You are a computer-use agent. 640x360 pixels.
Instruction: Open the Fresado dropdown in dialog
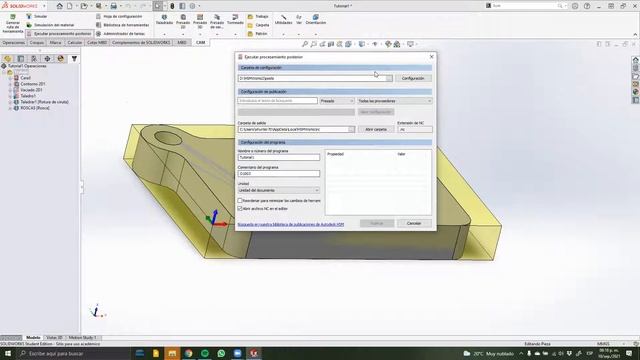(337, 101)
